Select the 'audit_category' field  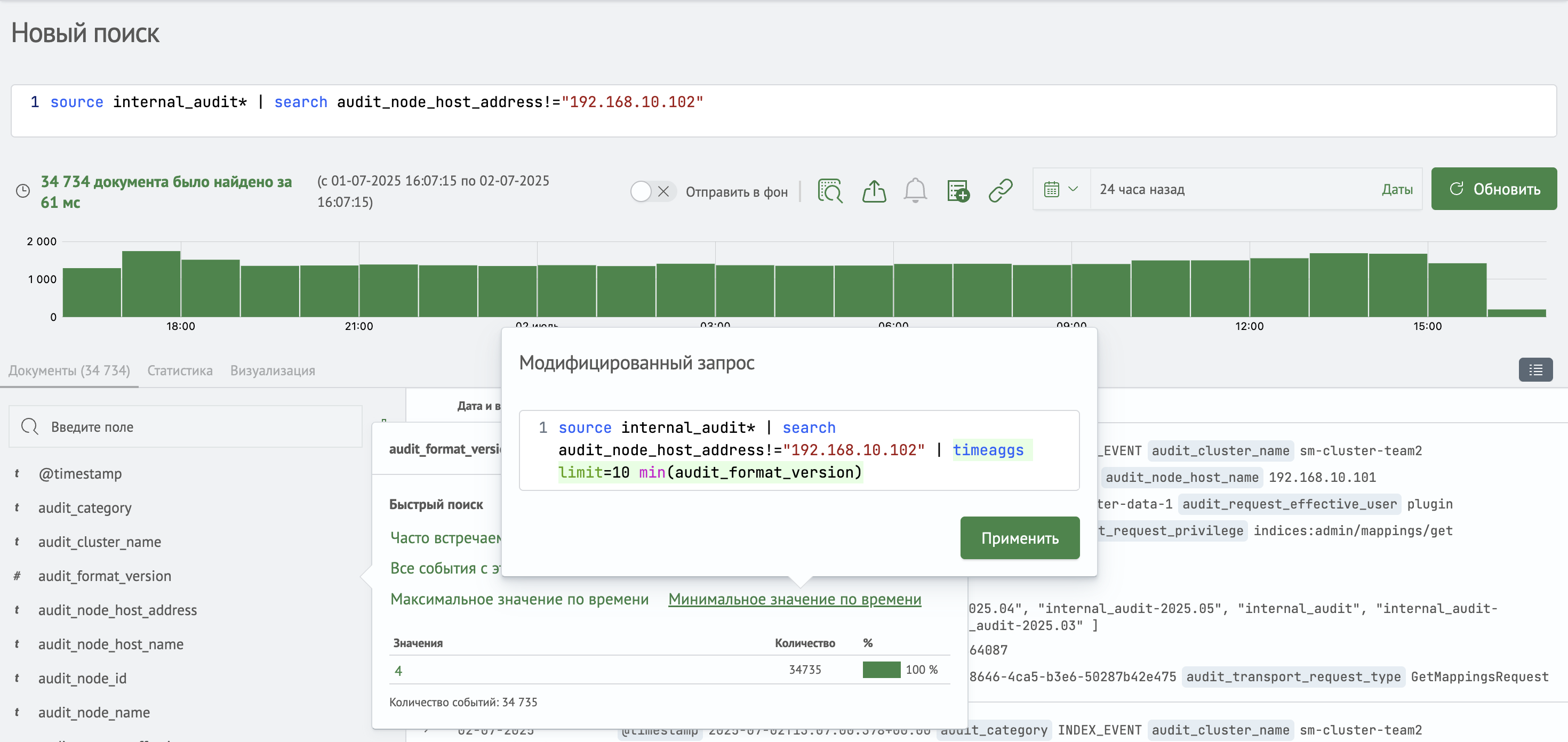pos(85,508)
